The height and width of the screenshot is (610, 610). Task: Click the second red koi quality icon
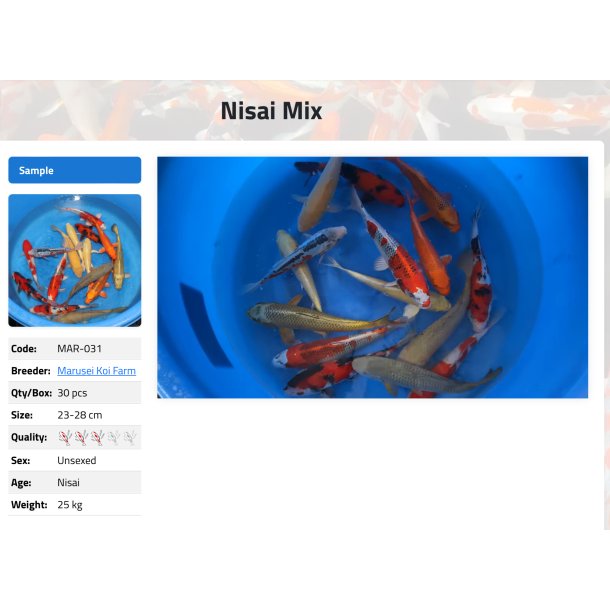click(81, 437)
